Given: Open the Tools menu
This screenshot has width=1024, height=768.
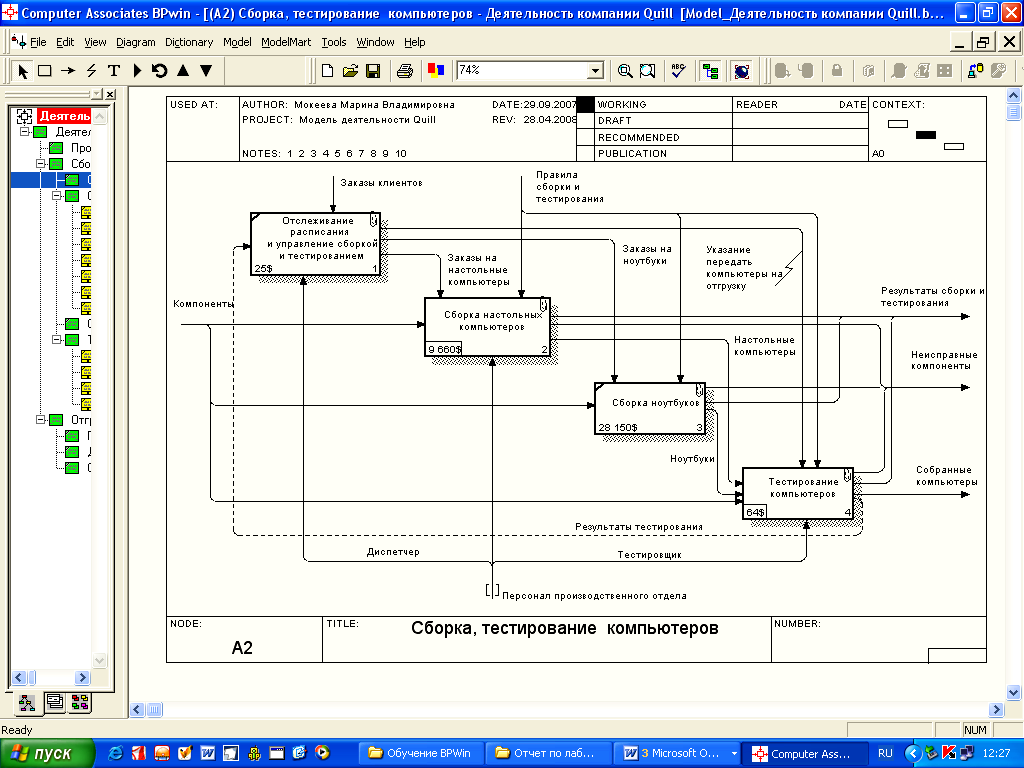Looking at the screenshot, I should (334, 42).
